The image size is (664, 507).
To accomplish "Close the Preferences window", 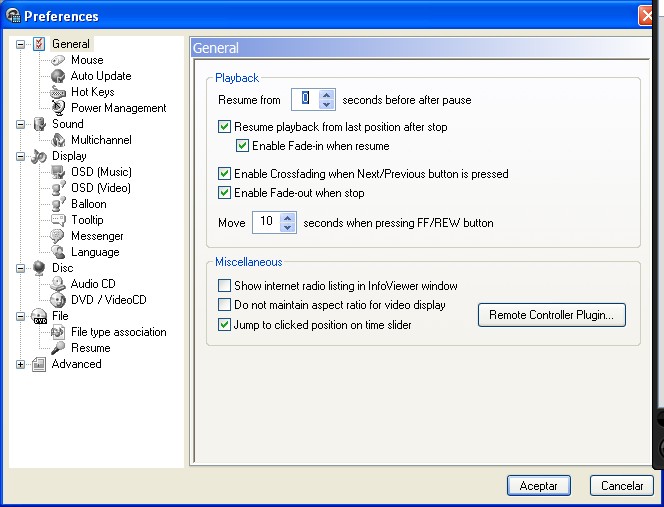I will click(x=646, y=16).
